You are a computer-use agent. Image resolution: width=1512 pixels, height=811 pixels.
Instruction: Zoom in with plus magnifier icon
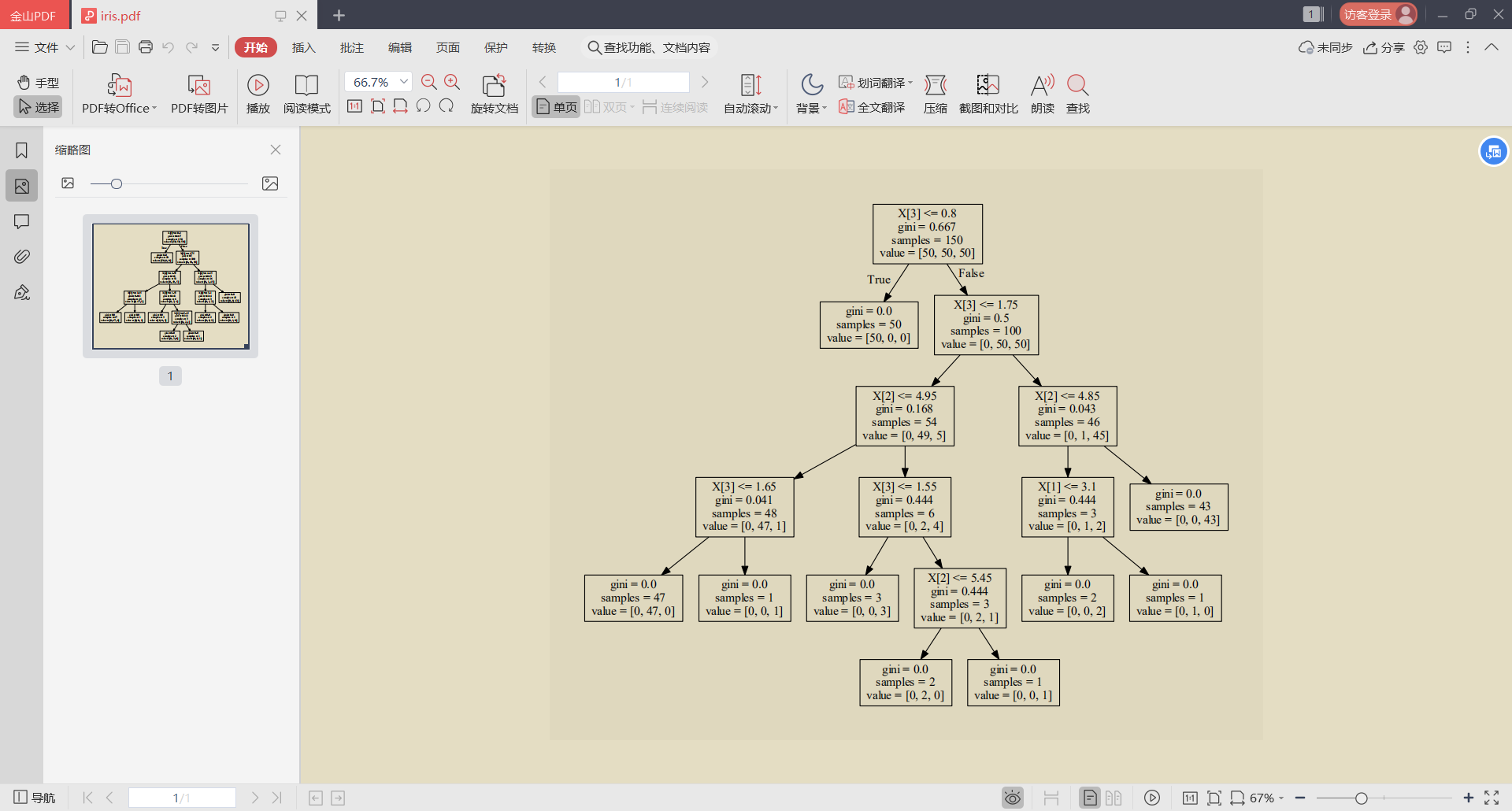click(452, 82)
